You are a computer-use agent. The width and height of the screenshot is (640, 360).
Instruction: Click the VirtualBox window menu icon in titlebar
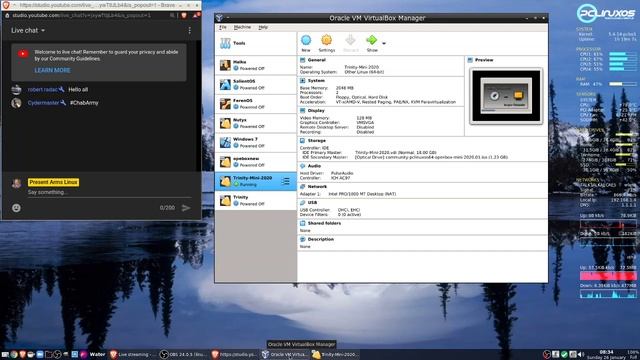(x=220, y=18)
